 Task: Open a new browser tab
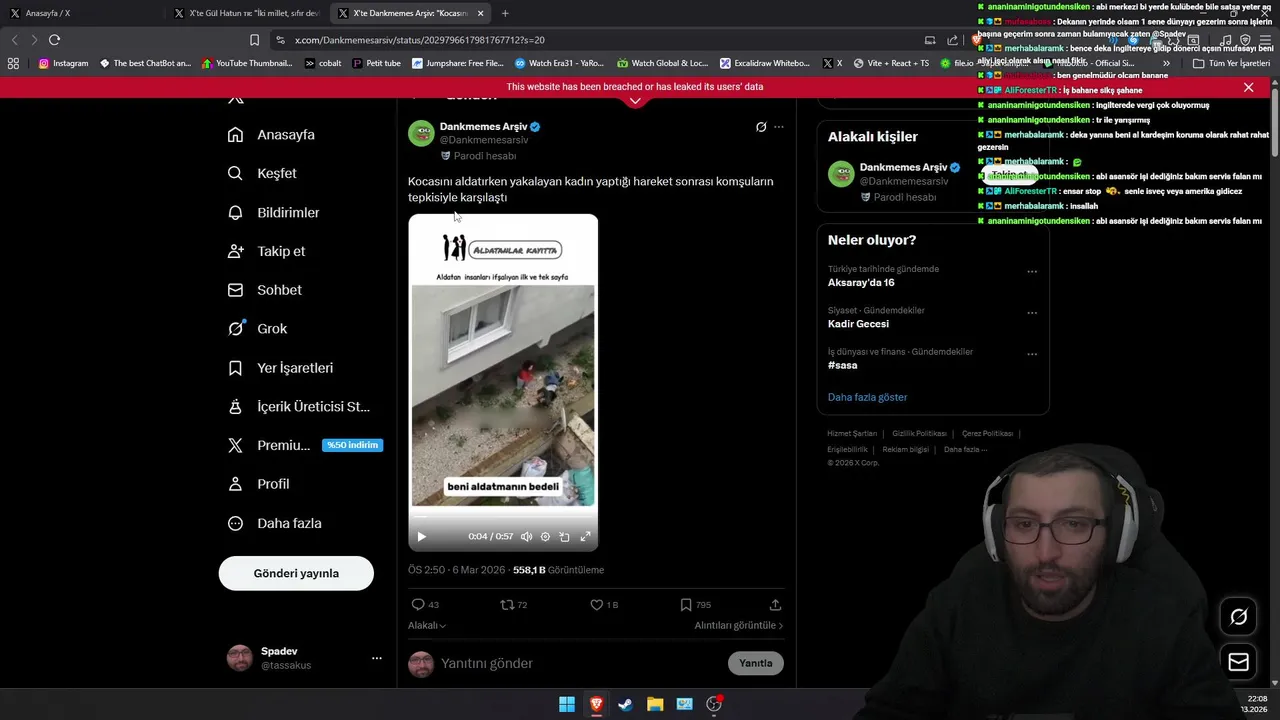click(505, 13)
